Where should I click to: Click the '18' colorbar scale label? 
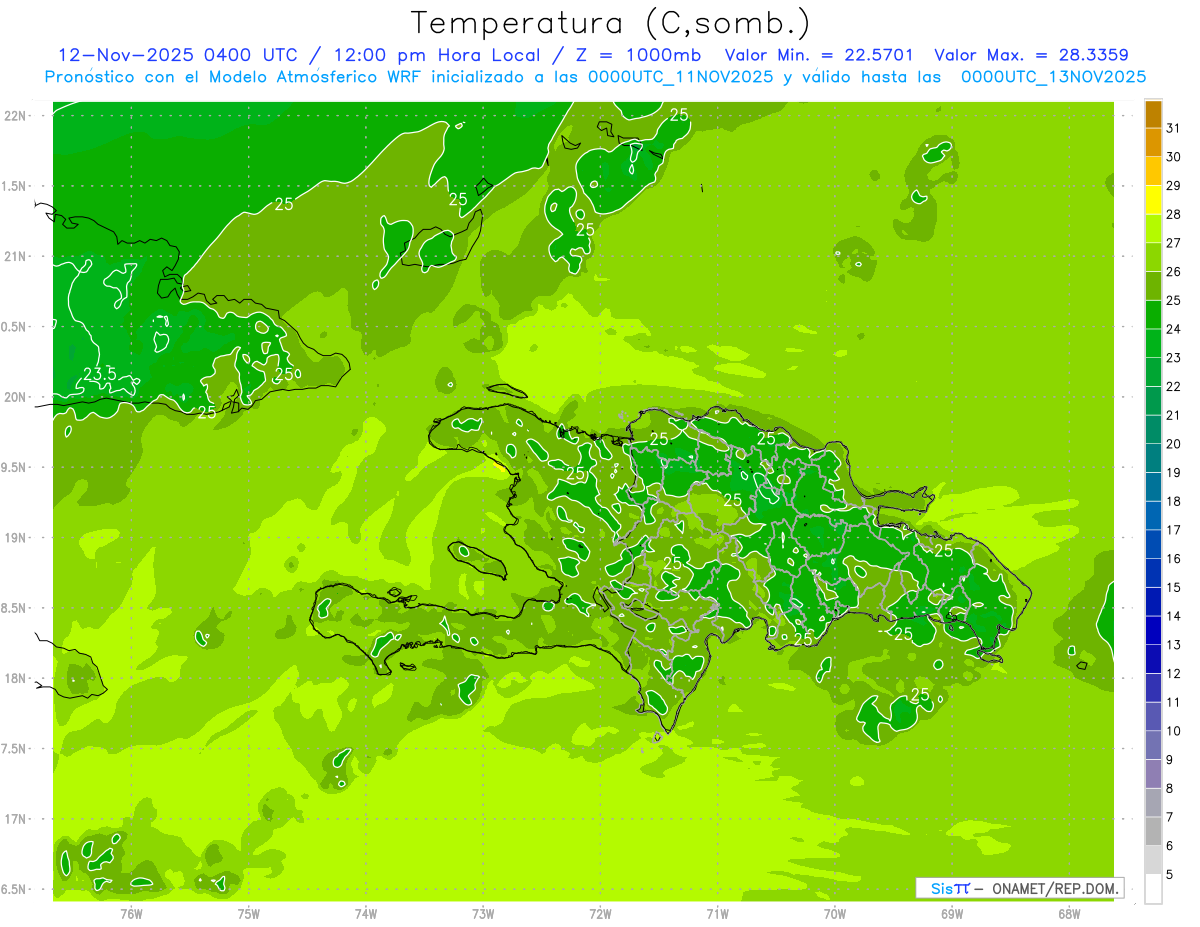[1174, 501]
